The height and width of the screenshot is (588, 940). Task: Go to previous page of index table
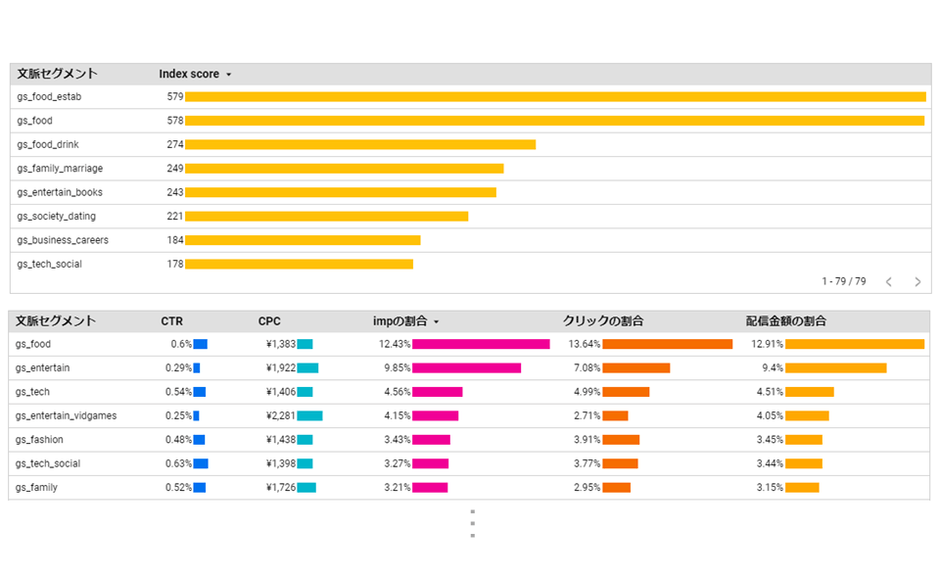point(888,282)
